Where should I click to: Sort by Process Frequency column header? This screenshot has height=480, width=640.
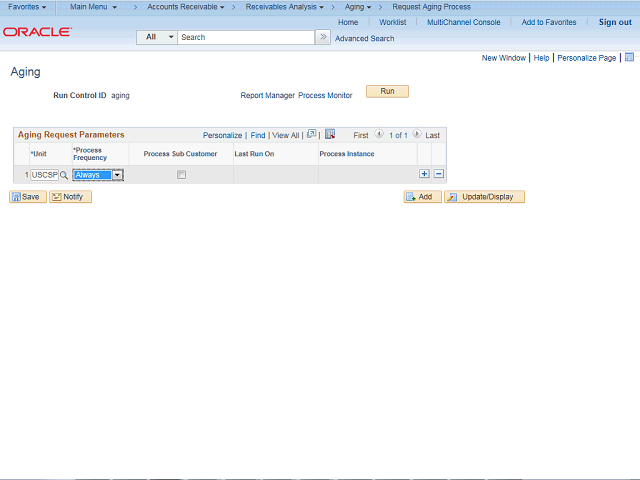pyautogui.click(x=90, y=154)
